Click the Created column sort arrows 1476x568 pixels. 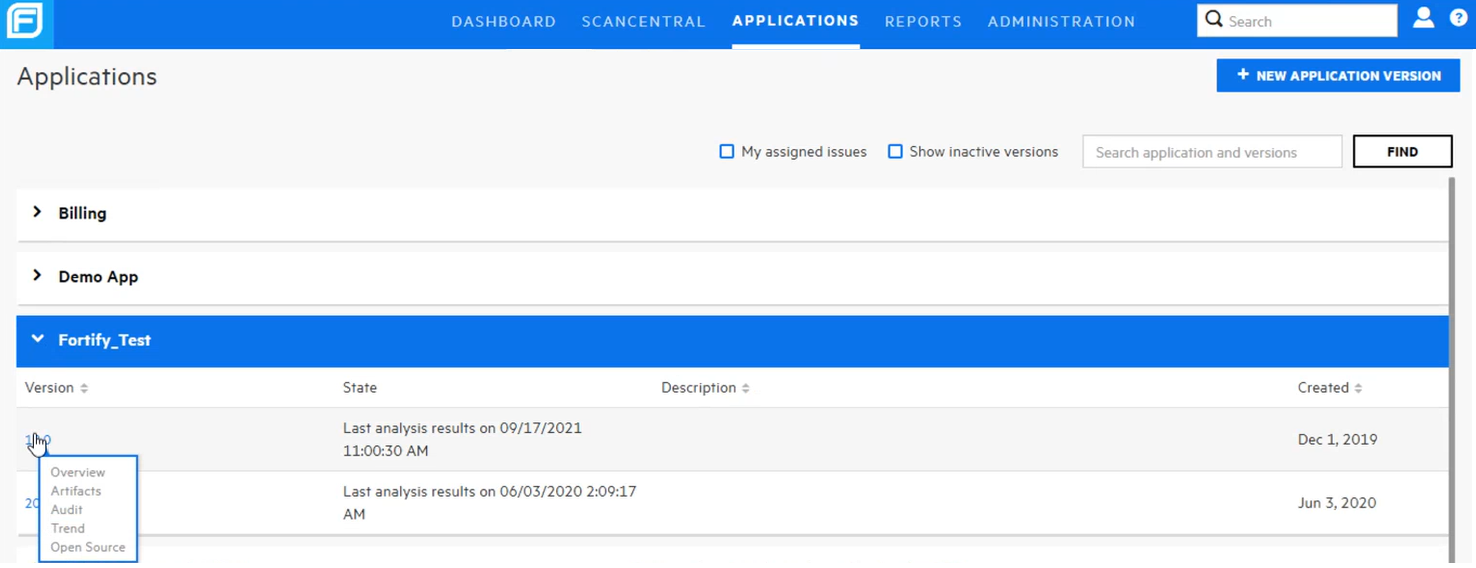click(1358, 388)
